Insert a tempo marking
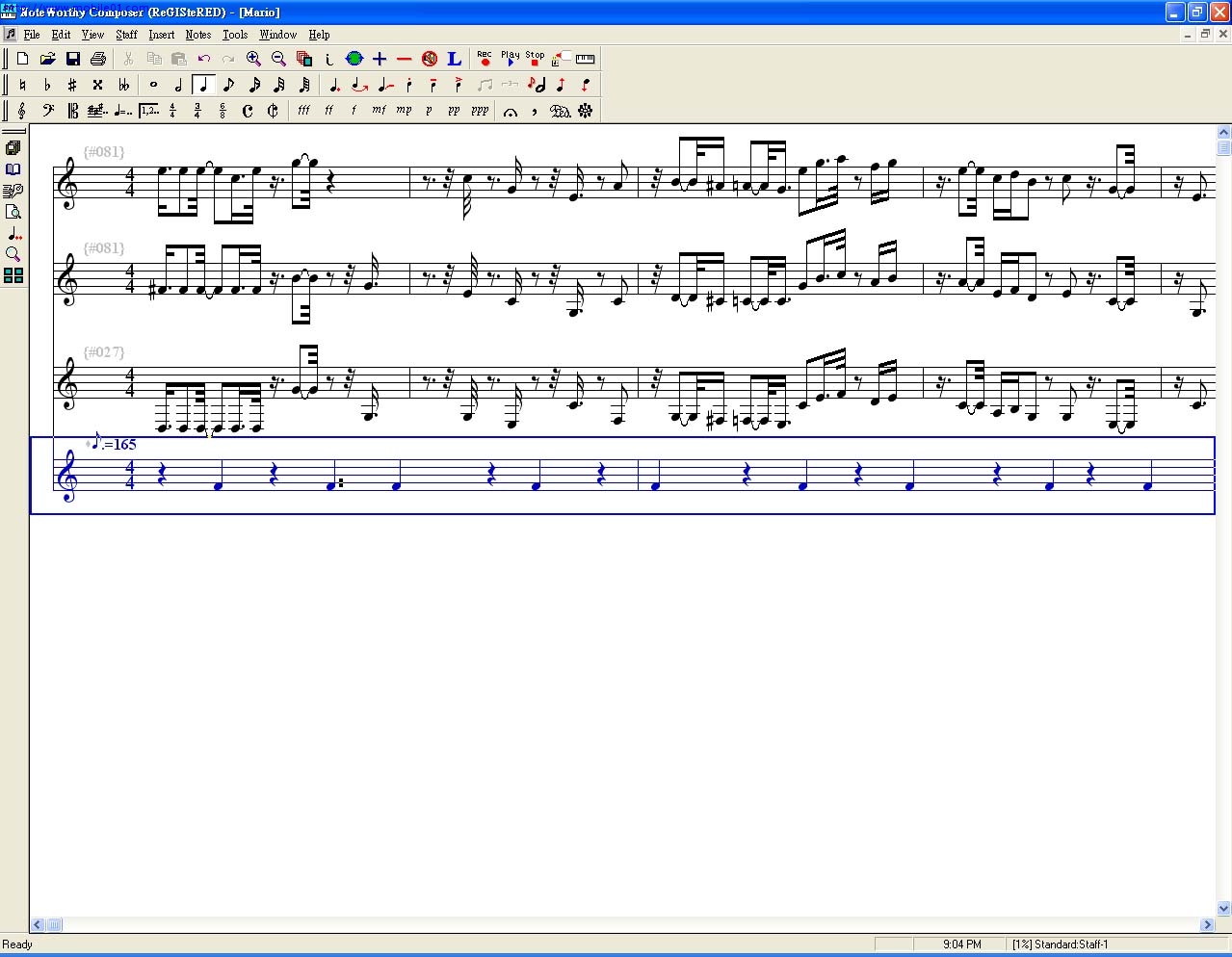This screenshot has height=957, width=1232. tap(122, 111)
